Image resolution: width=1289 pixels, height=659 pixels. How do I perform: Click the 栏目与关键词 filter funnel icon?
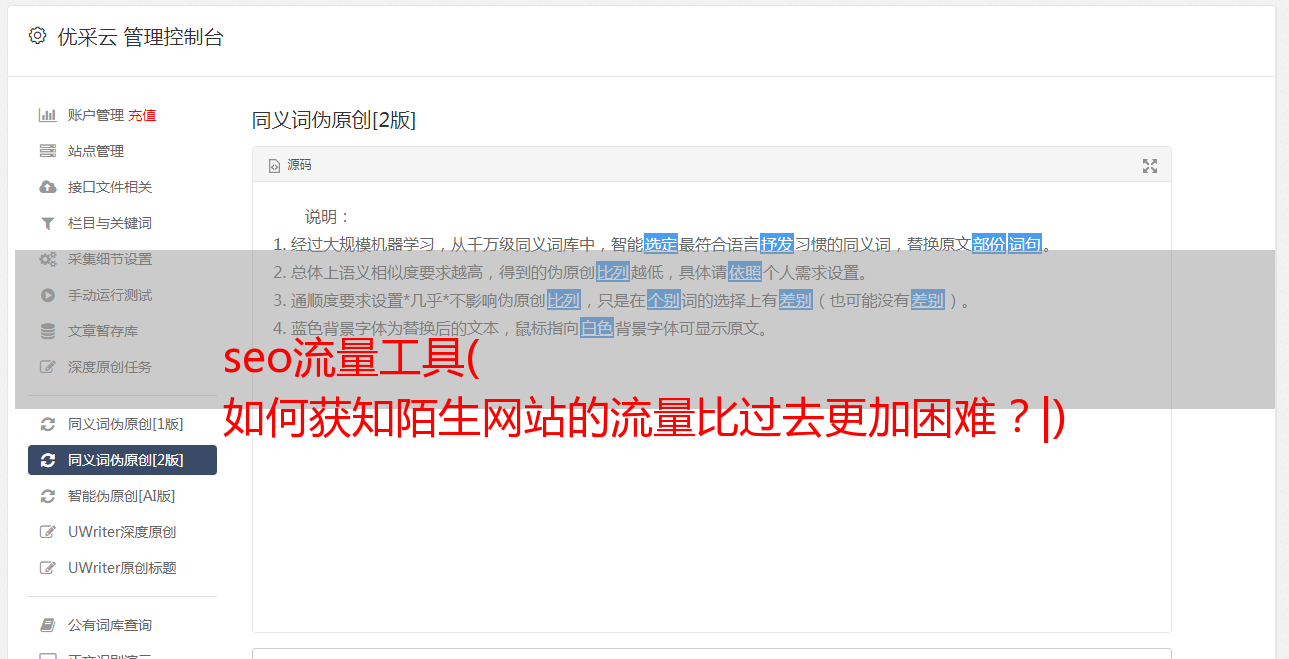pyautogui.click(x=47, y=223)
